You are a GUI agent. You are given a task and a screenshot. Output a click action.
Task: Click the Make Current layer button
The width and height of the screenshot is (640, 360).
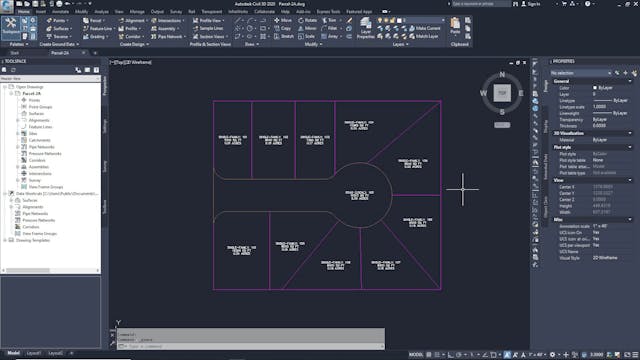tap(424, 28)
